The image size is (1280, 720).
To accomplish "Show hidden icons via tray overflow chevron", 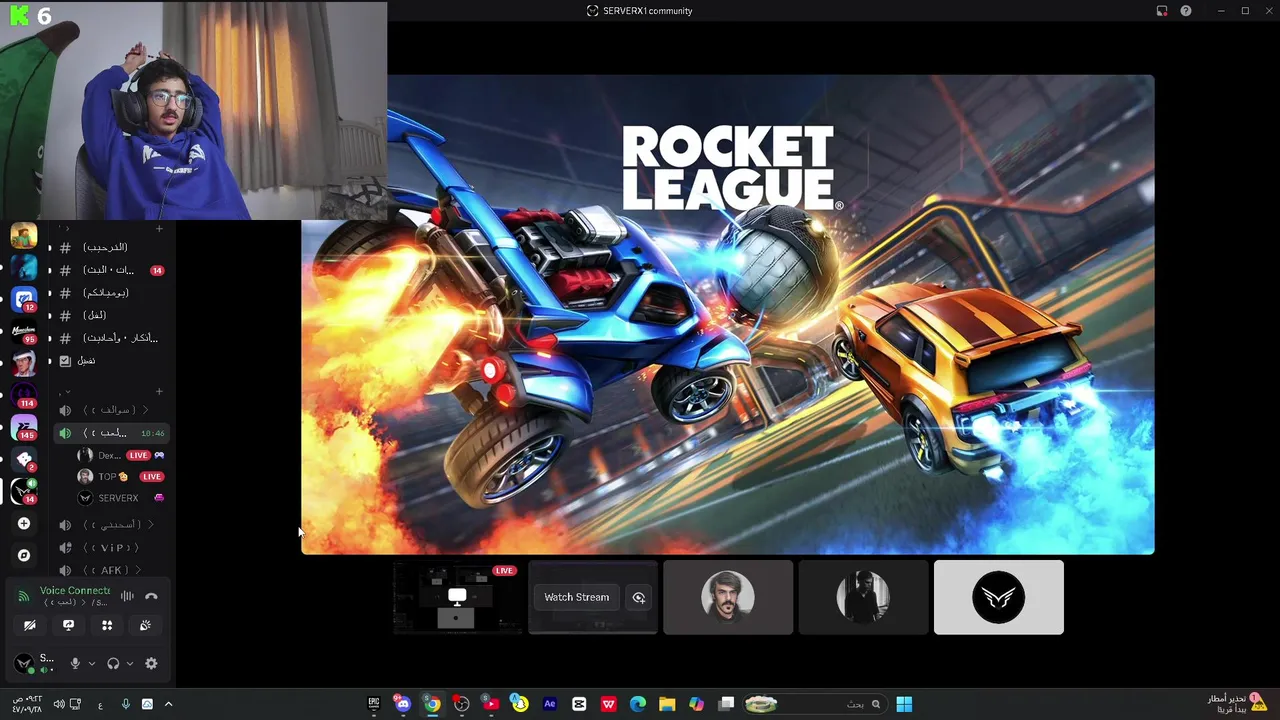I will 168,704.
